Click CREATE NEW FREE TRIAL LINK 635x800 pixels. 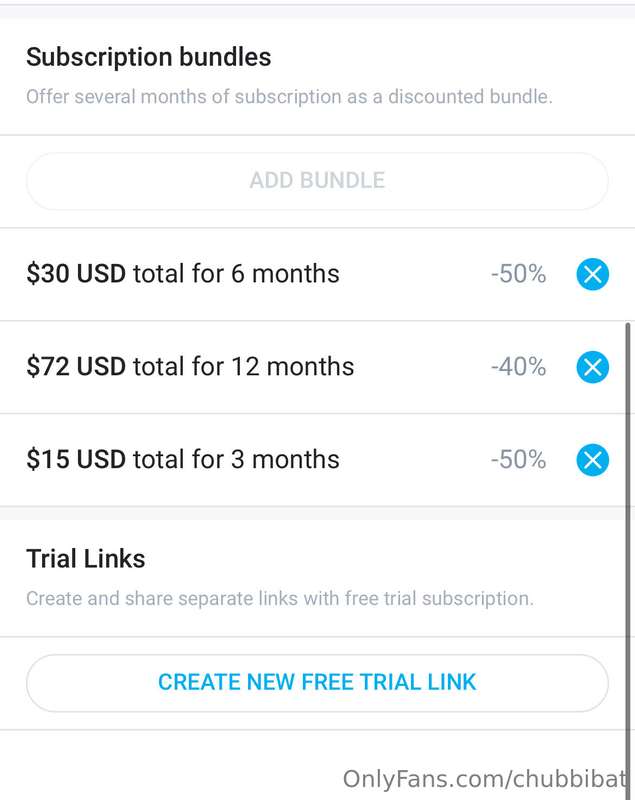coord(317,683)
